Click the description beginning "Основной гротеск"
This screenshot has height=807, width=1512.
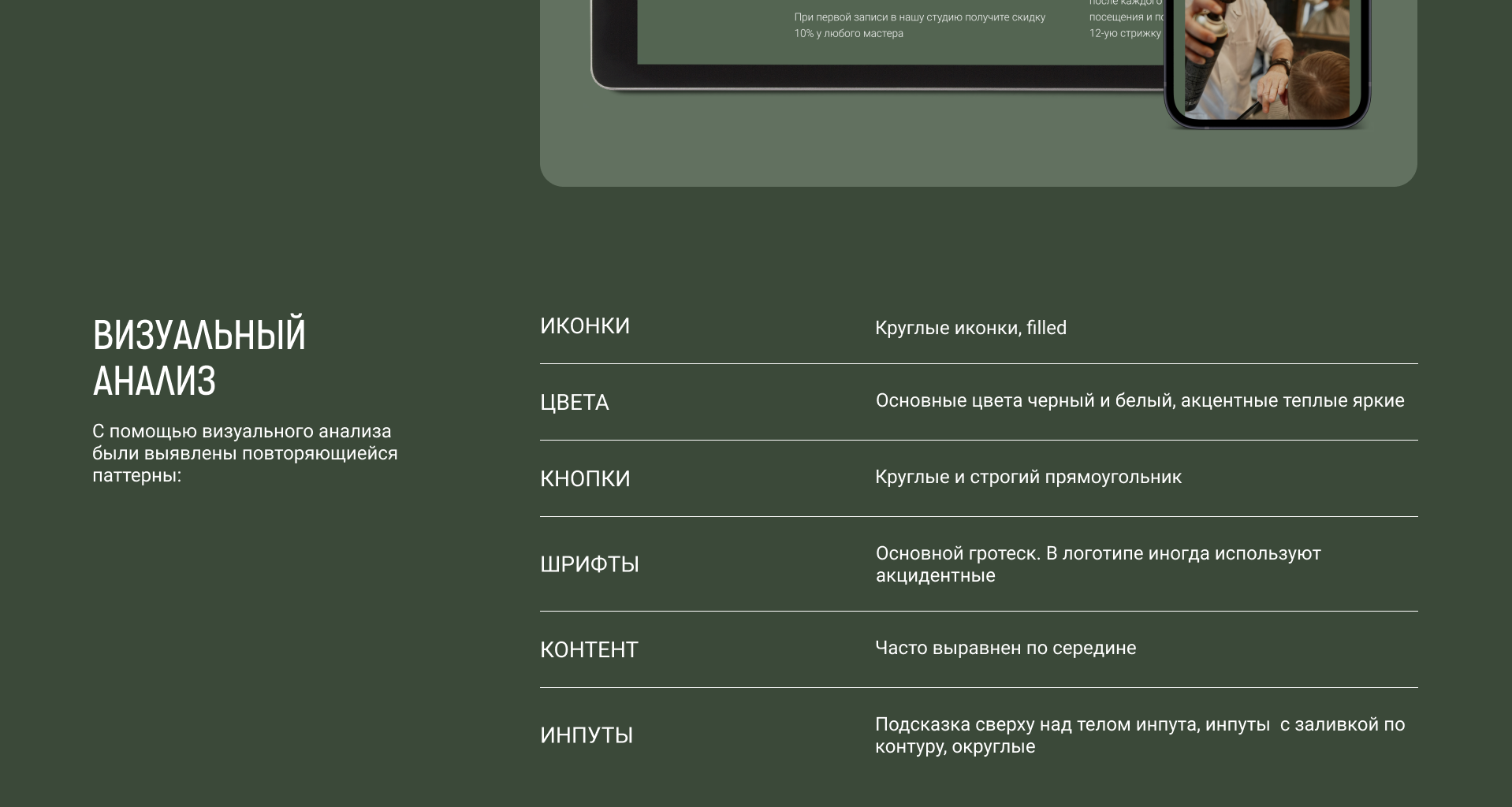pyautogui.click(x=1098, y=564)
